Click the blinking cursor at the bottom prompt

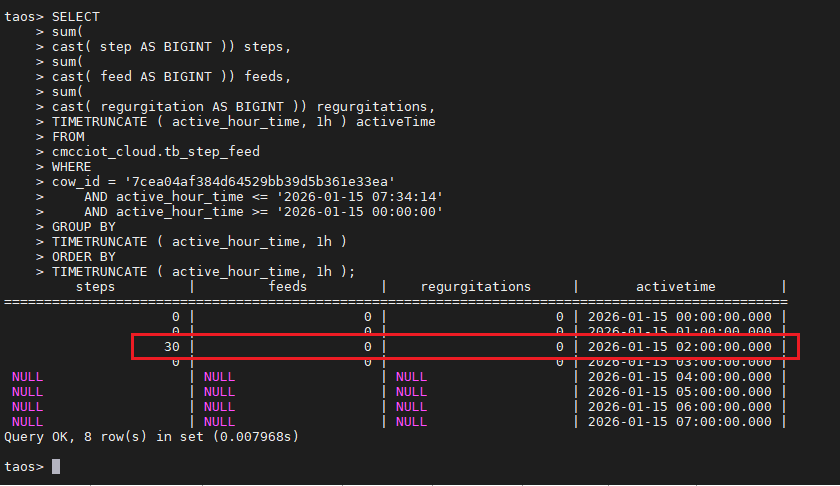(57, 466)
